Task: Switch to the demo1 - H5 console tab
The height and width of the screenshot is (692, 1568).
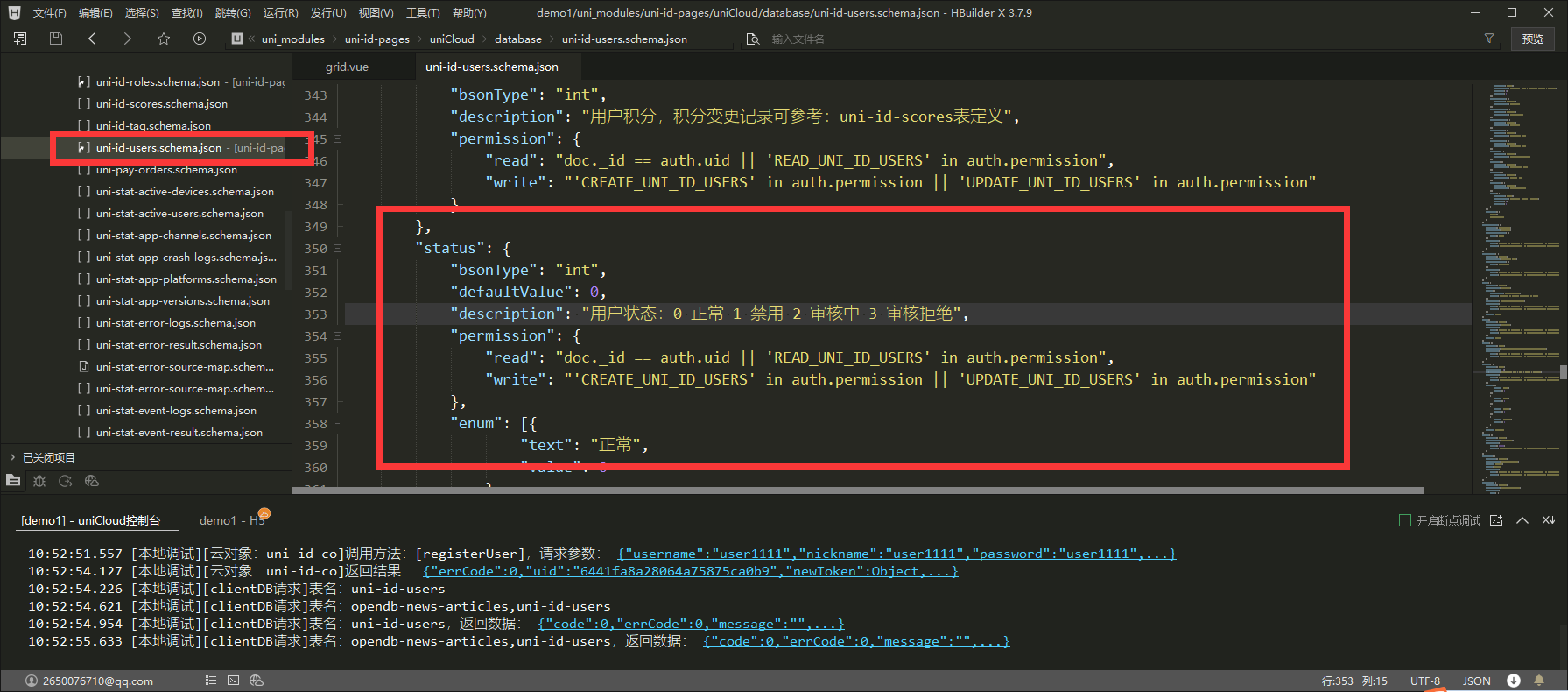Action: (231, 520)
